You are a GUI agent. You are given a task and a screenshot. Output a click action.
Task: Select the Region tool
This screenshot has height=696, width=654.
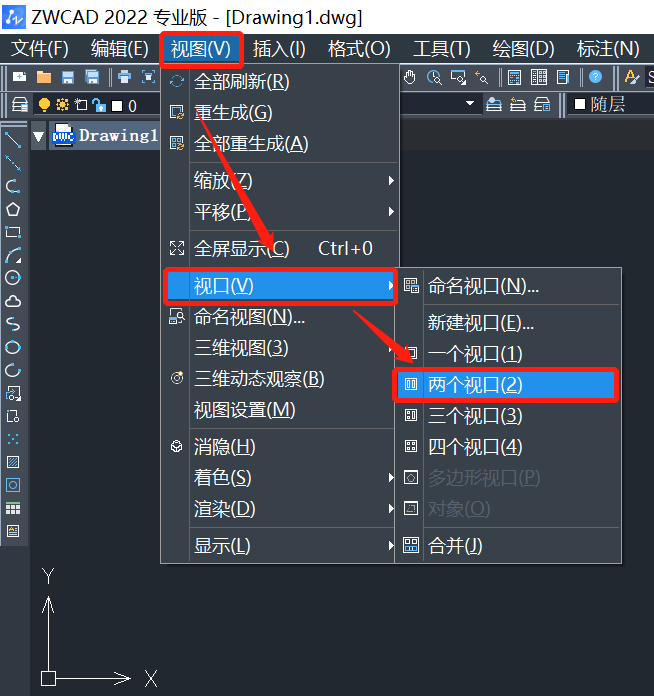click(13, 485)
